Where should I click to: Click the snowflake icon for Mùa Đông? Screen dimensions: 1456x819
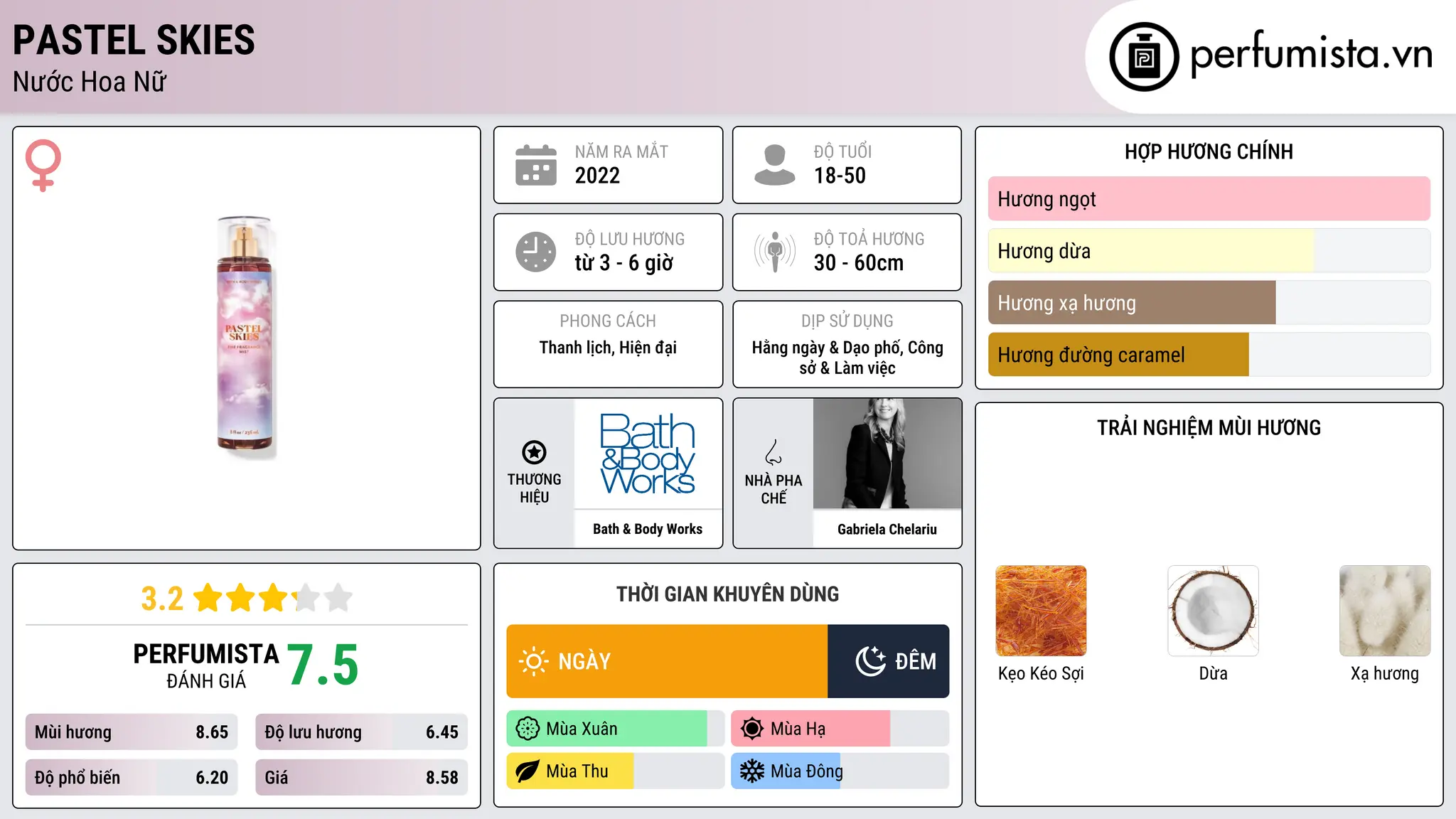pos(752,771)
